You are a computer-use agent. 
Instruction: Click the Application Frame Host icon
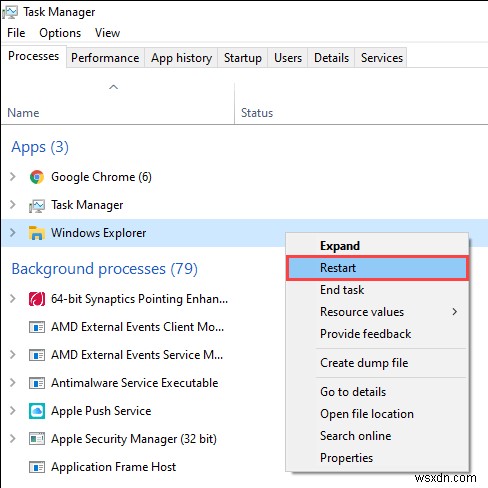pos(37,467)
